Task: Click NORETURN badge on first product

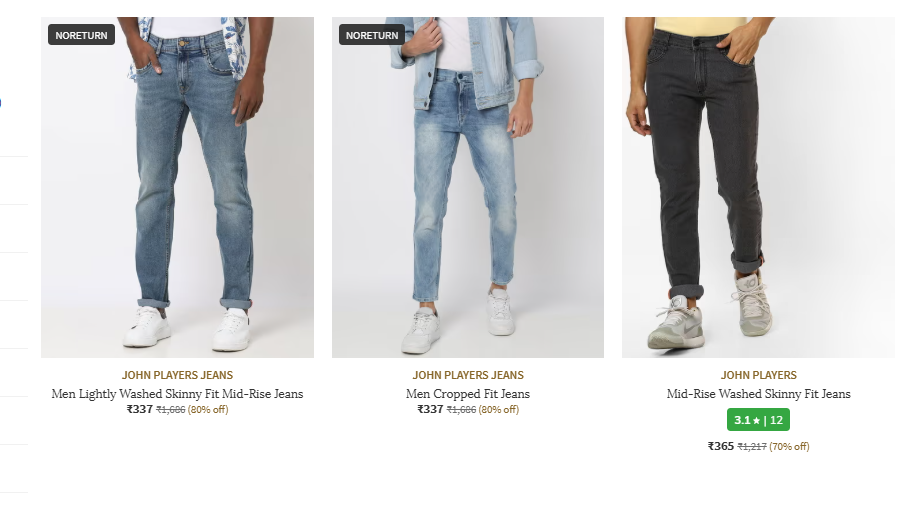Action: click(x=81, y=35)
